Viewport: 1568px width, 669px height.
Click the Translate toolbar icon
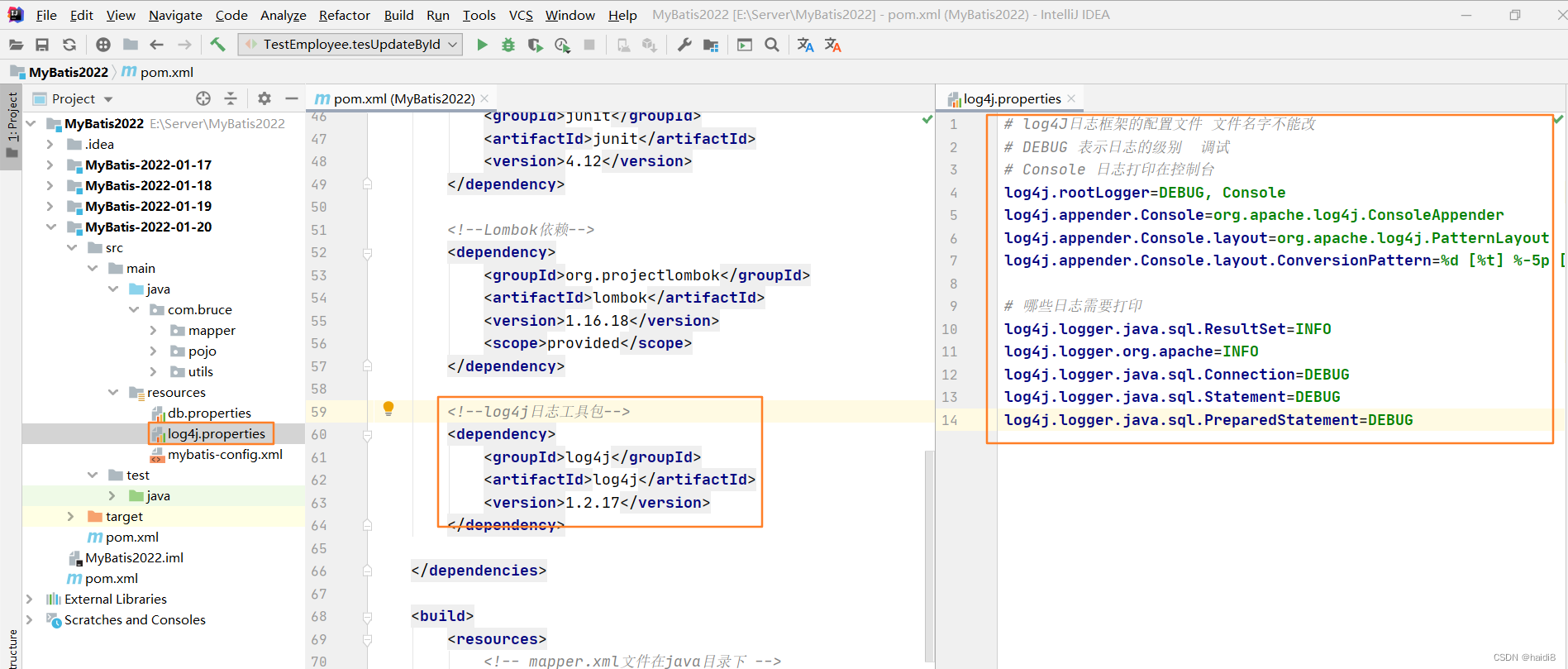pyautogui.click(x=805, y=45)
